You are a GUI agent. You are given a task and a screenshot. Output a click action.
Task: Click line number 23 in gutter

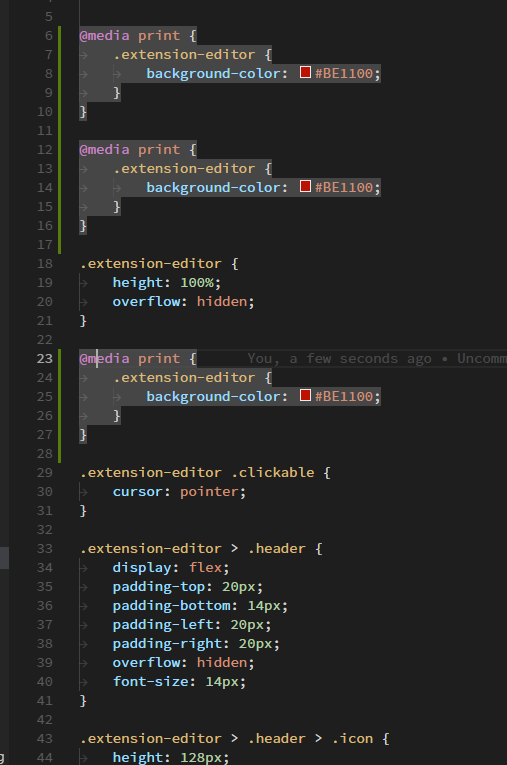44,359
